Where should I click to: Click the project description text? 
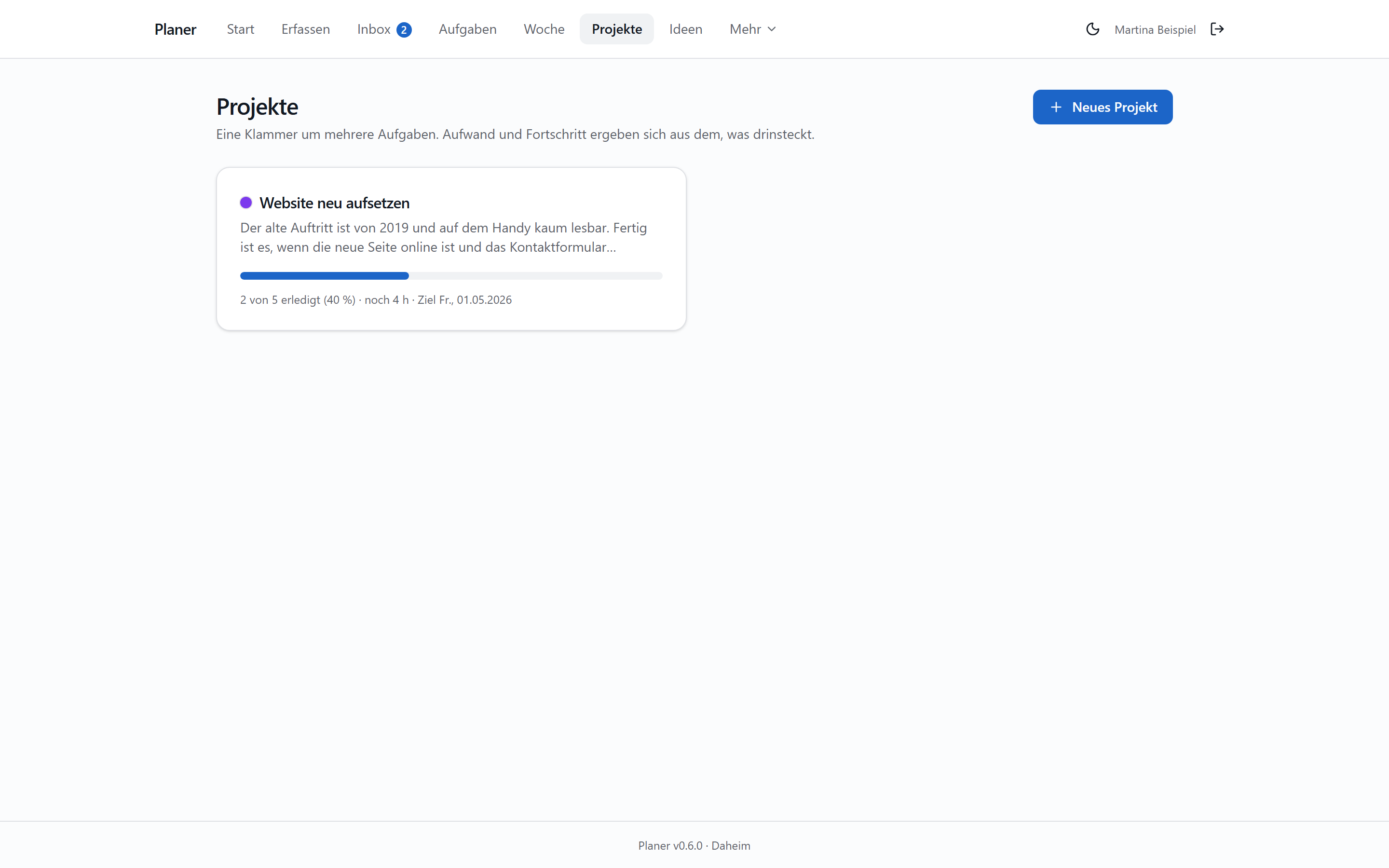(444, 237)
